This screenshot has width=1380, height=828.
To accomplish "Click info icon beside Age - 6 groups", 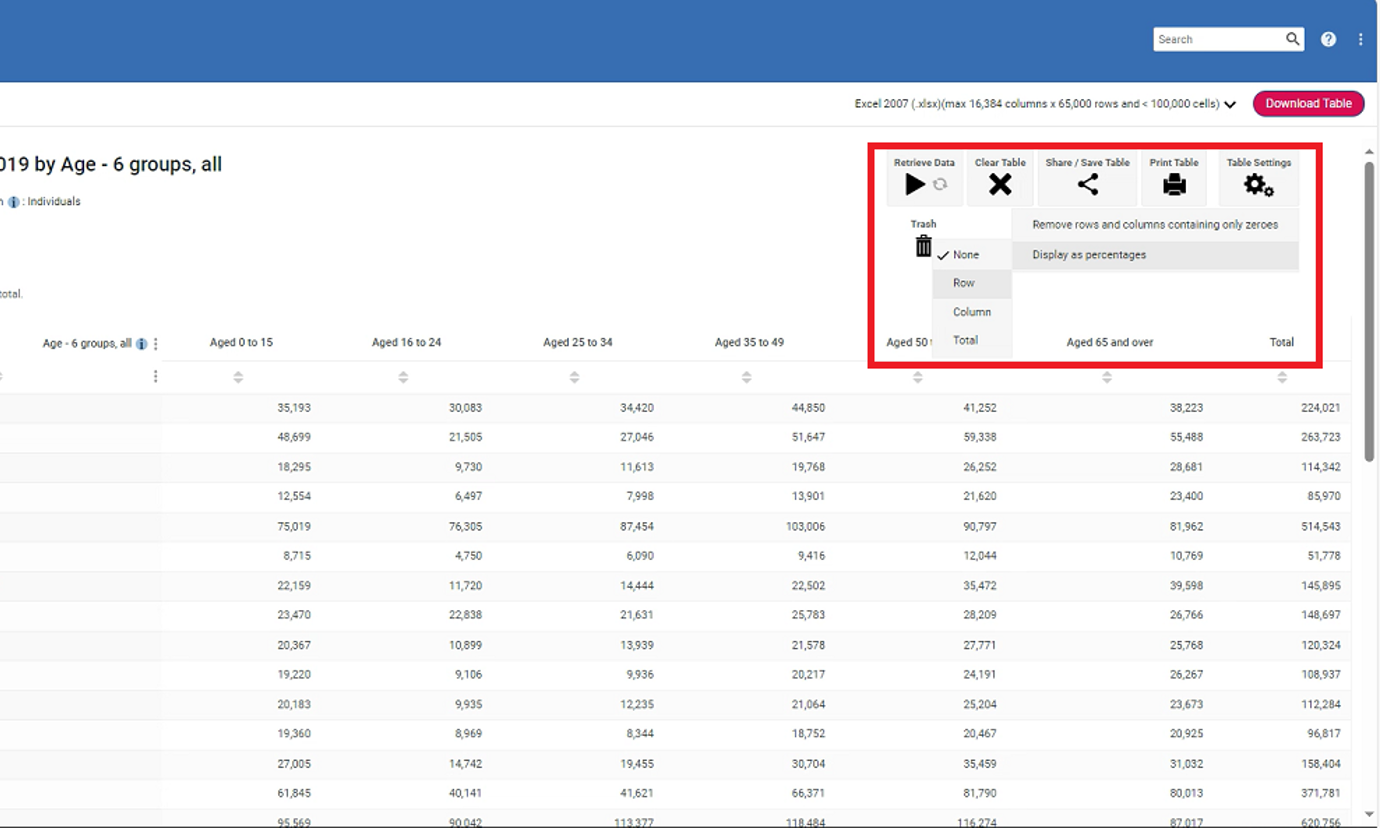I will pyautogui.click(x=142, y=344).
